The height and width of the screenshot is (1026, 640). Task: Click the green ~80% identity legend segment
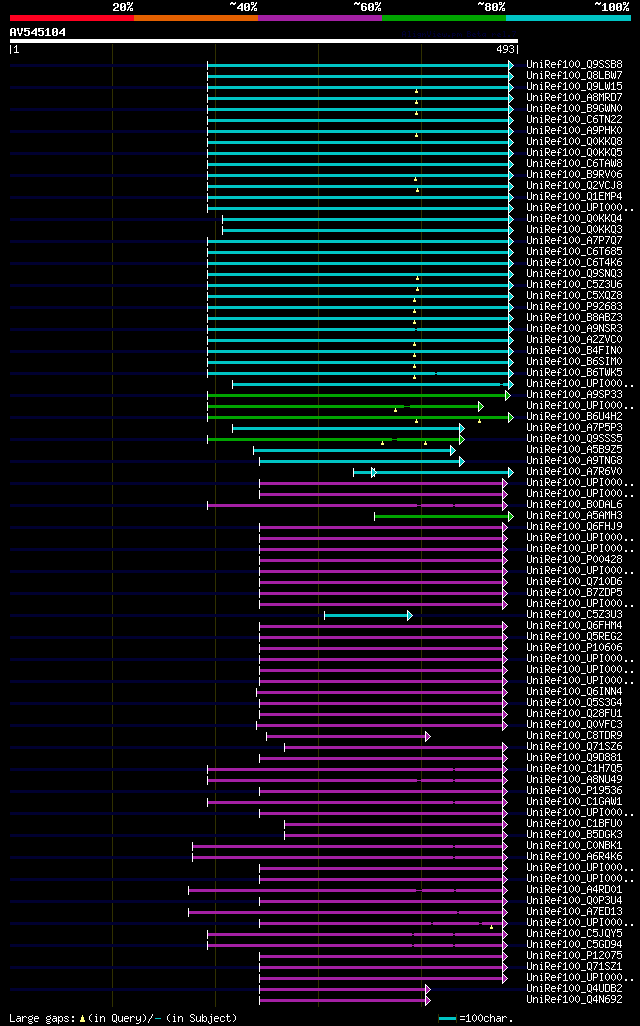tap(444, 18)
